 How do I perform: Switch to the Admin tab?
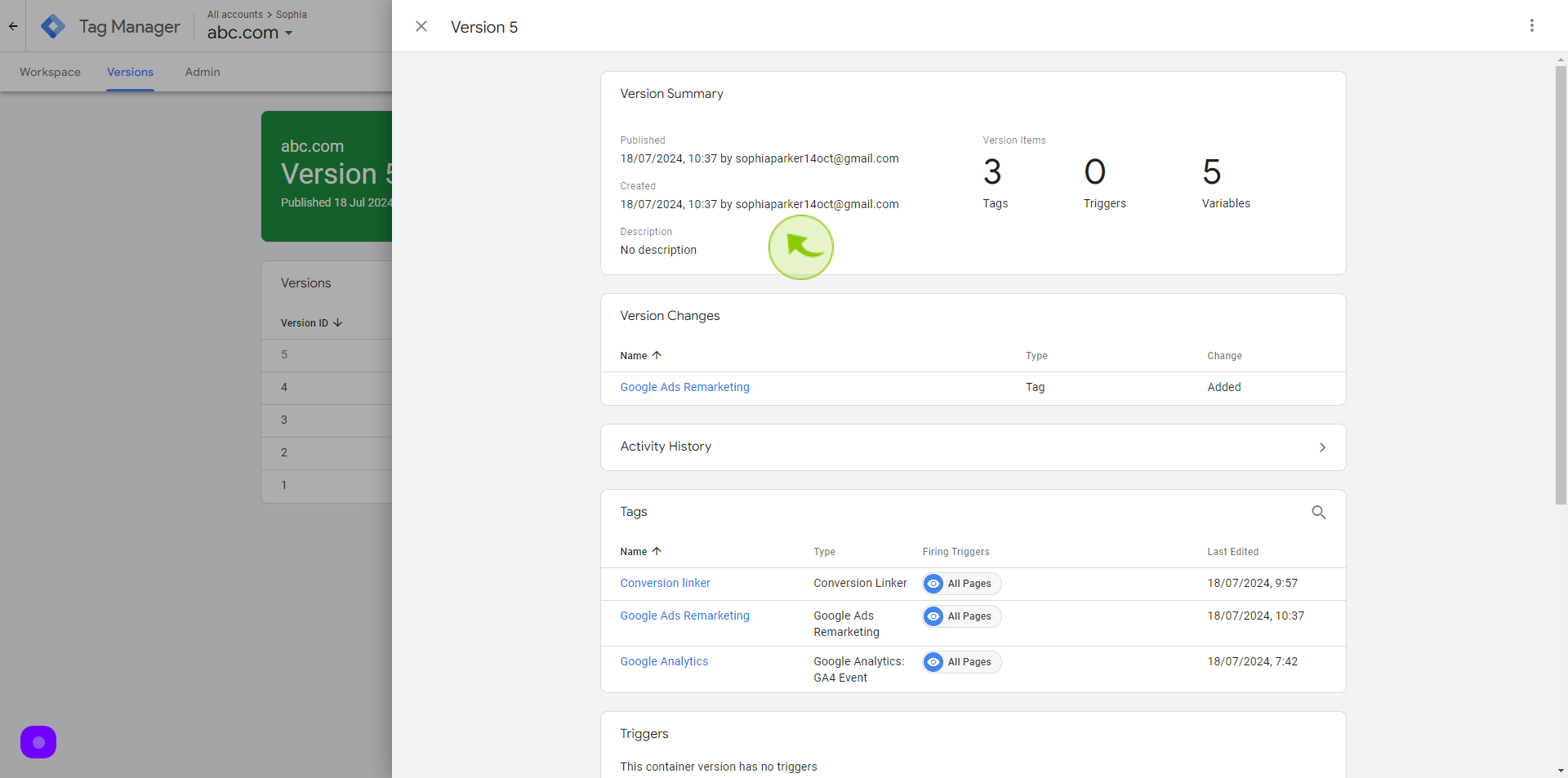pos(203,72)
